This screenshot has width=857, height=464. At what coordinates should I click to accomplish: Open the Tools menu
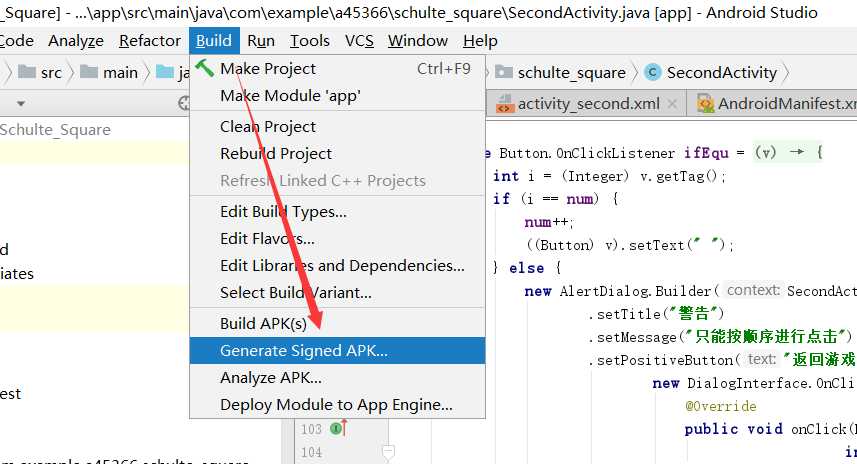pyautogui.click(x=310, y=41)
